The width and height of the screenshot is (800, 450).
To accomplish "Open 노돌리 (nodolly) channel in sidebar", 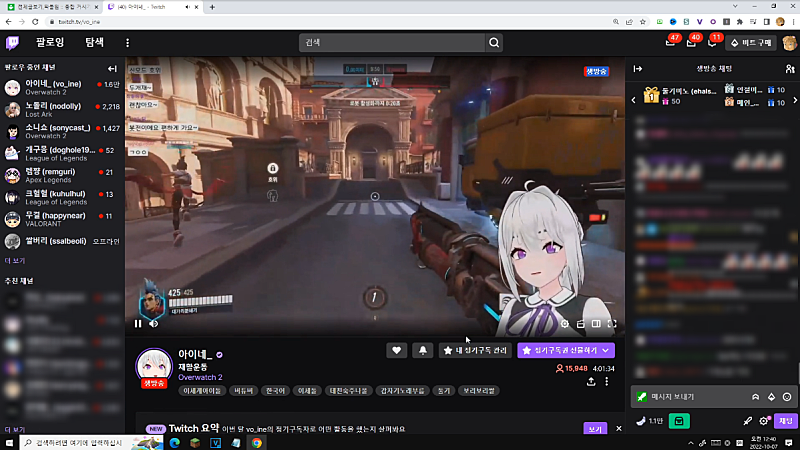I will click(x=62, y=110).
